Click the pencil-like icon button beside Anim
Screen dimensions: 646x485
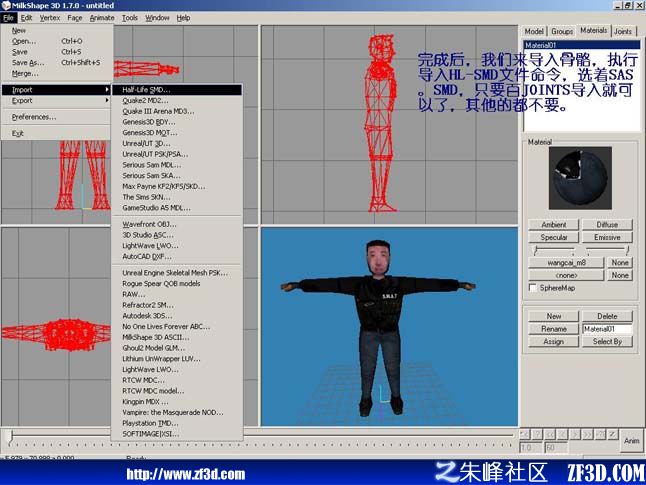pyautogui.click(x=613, y=434)
